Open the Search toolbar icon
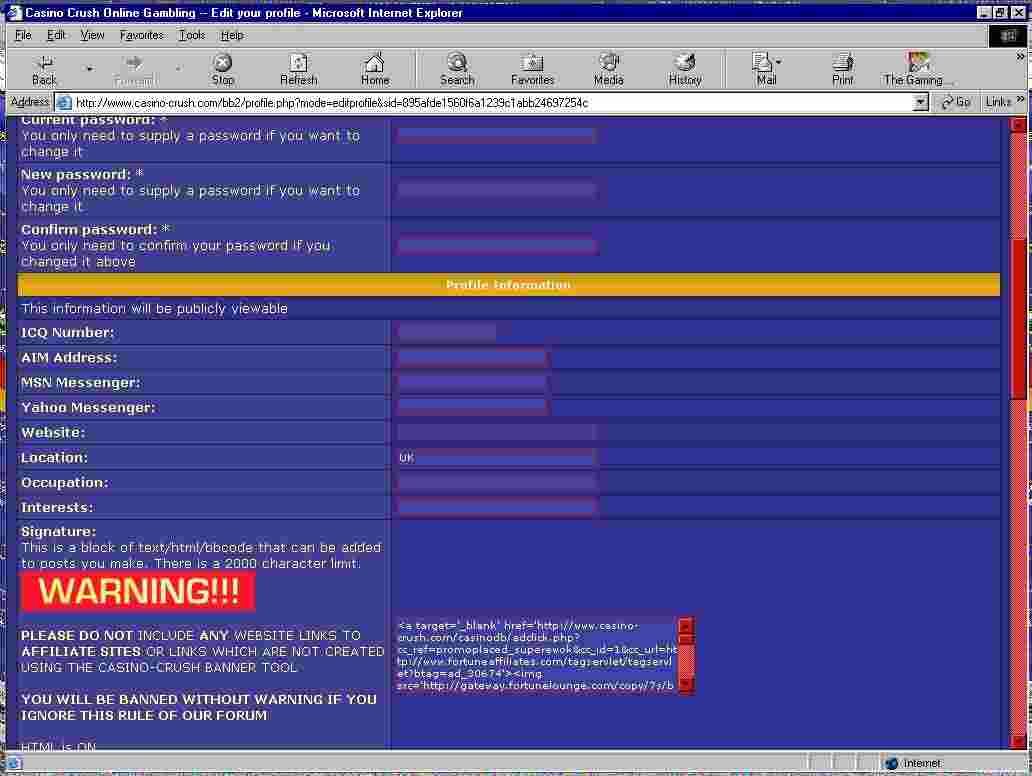 pyautogui.click(x=457, y=64)
